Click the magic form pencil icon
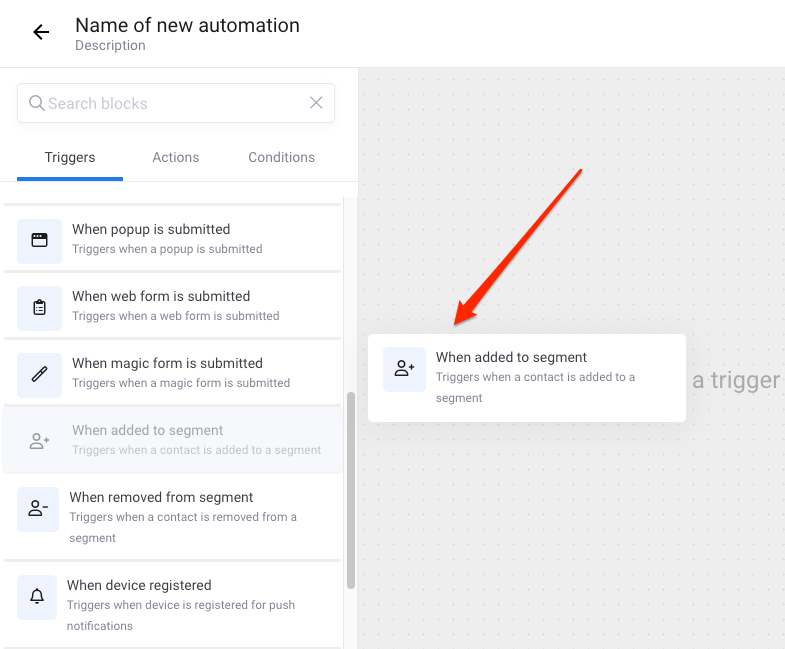The width and height of the screenshot is (785, 649). click(40, 375)
